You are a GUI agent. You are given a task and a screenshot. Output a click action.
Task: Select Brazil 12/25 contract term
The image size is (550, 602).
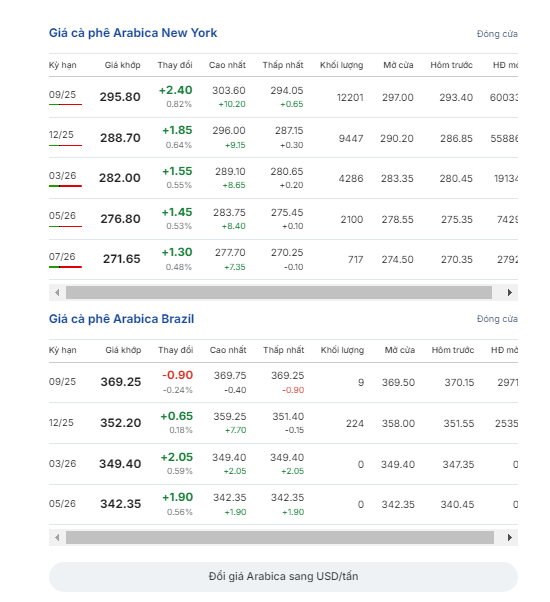pyautogui.click(x=61, y=423)
